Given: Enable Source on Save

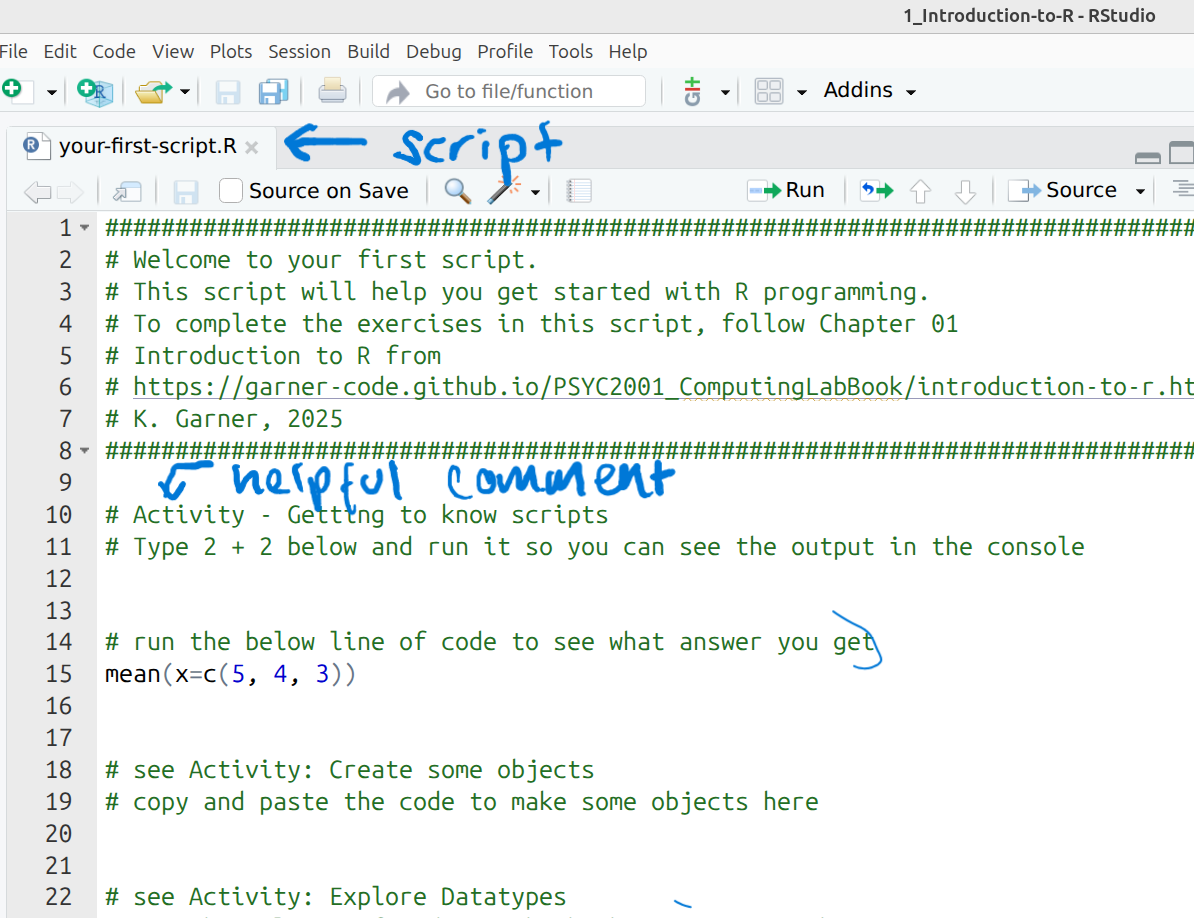Looking at the screenshot, I should coord(230,190).
